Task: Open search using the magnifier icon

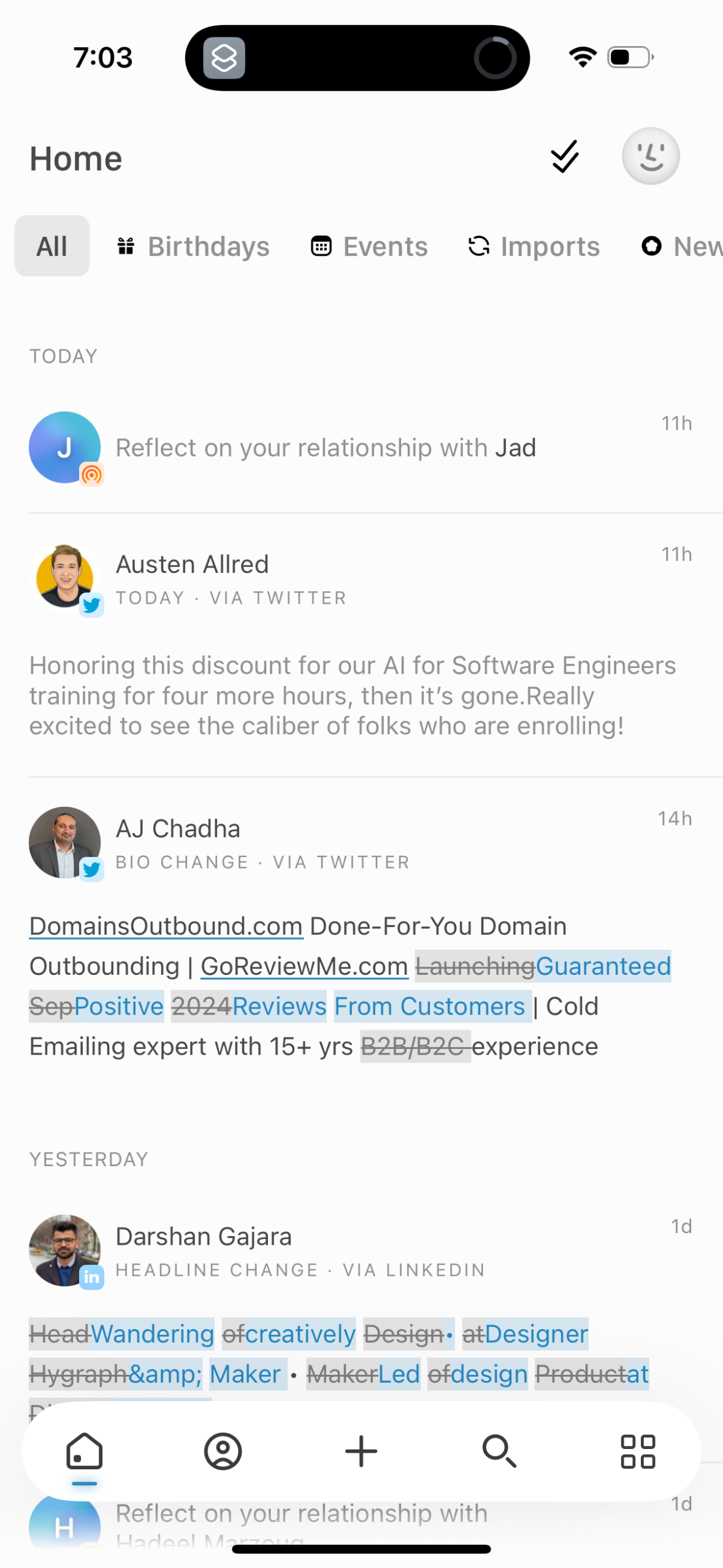Action: pos(499,1451)
